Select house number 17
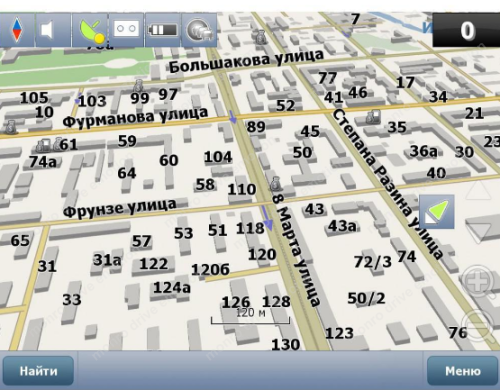Viewport: 500px width, 390px height. tap(405, 82)
